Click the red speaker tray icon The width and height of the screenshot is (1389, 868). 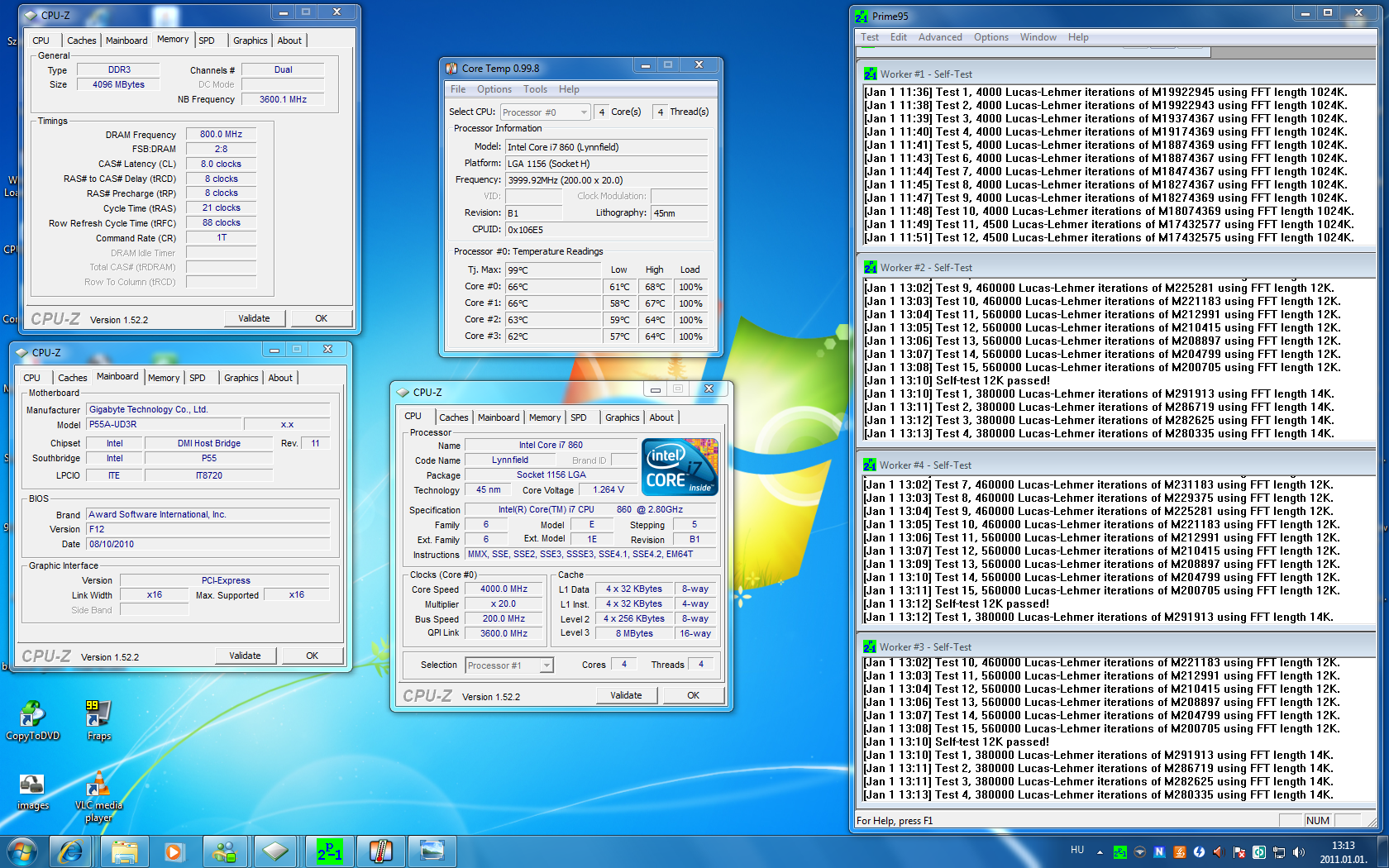pos(1219,852)
